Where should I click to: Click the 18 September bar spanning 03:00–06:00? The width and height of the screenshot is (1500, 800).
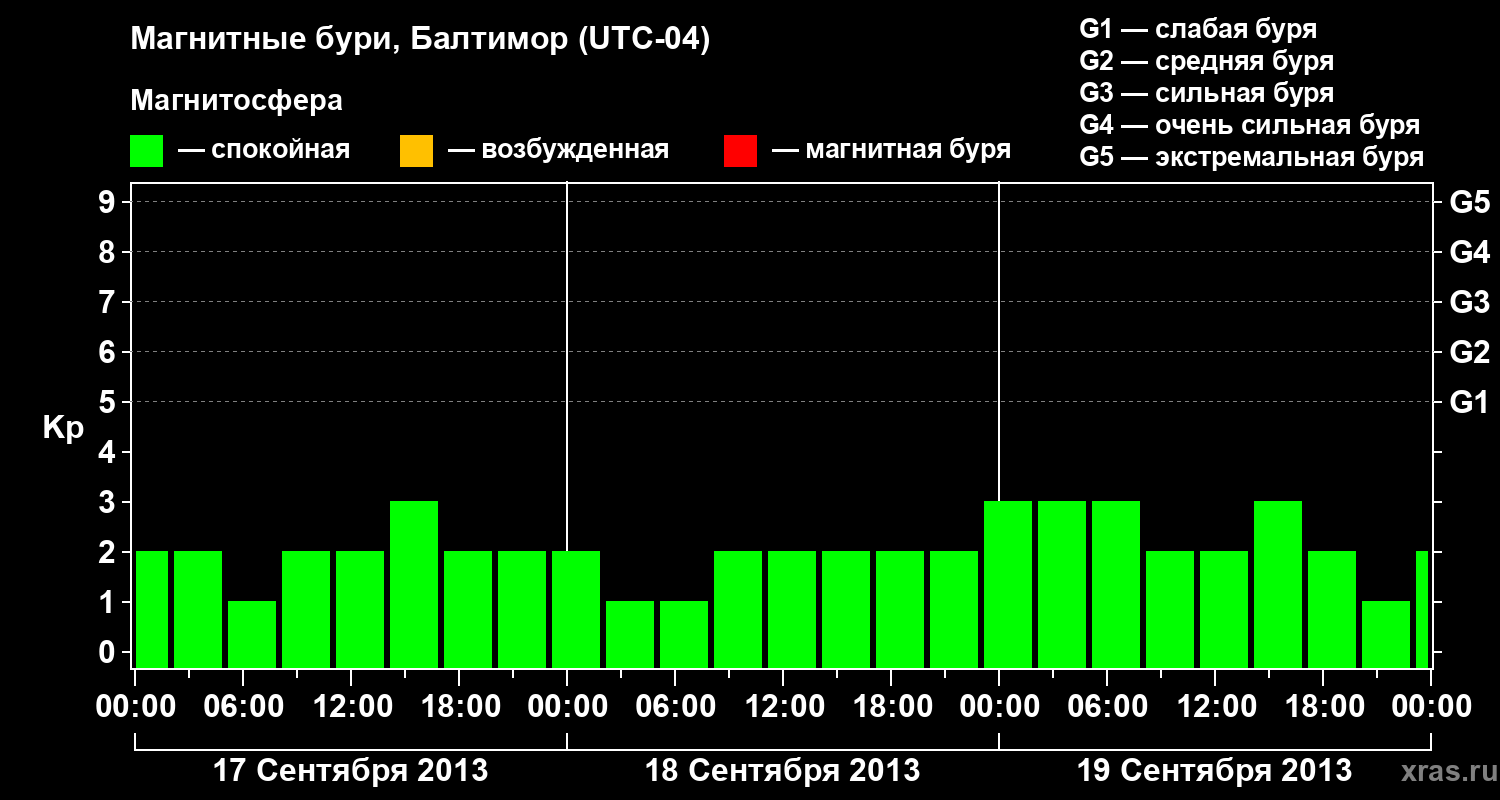coord(630,634)
